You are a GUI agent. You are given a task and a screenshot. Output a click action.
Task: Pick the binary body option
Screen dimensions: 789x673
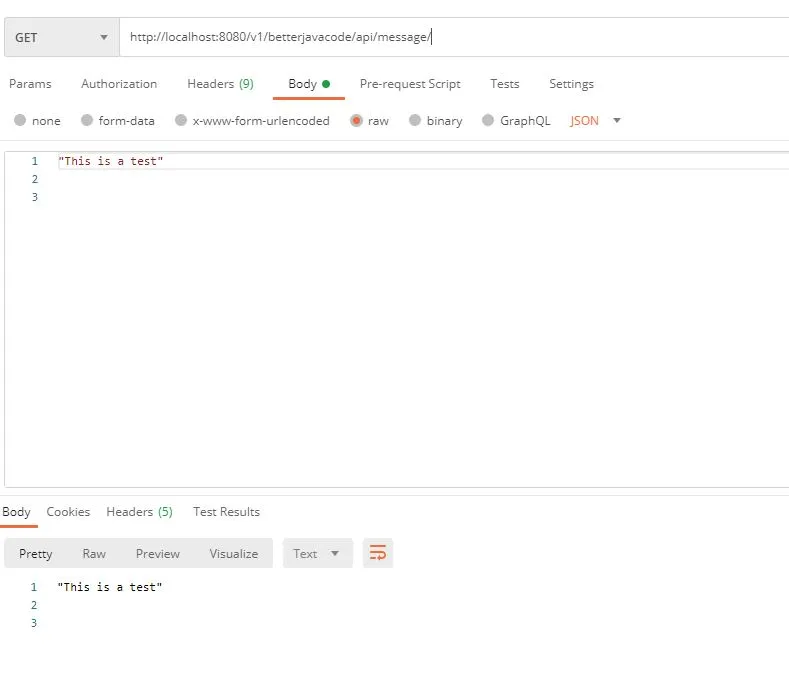(x=415, y=121)
